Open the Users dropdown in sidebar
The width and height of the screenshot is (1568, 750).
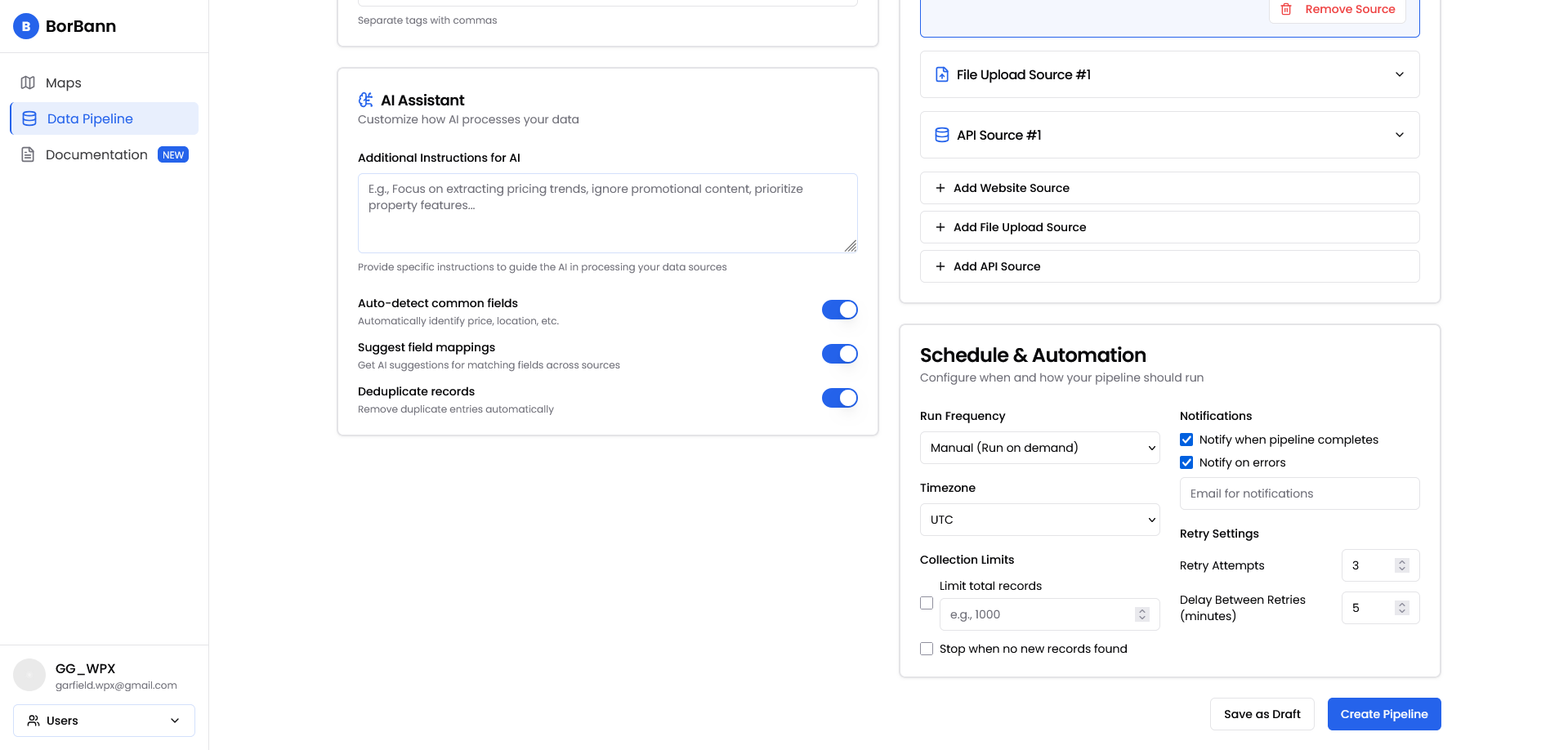[104, 721]
